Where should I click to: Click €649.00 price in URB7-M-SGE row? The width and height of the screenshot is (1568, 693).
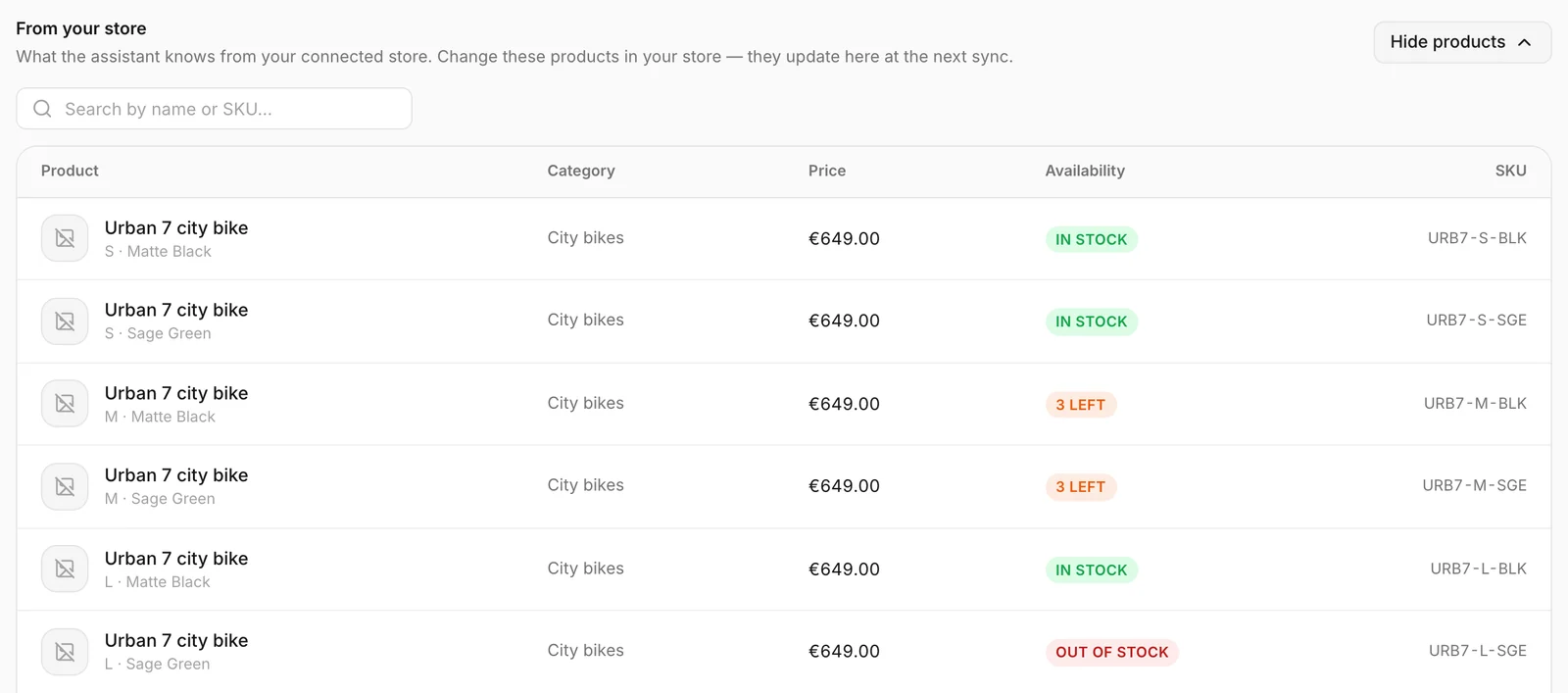point(844,486)
